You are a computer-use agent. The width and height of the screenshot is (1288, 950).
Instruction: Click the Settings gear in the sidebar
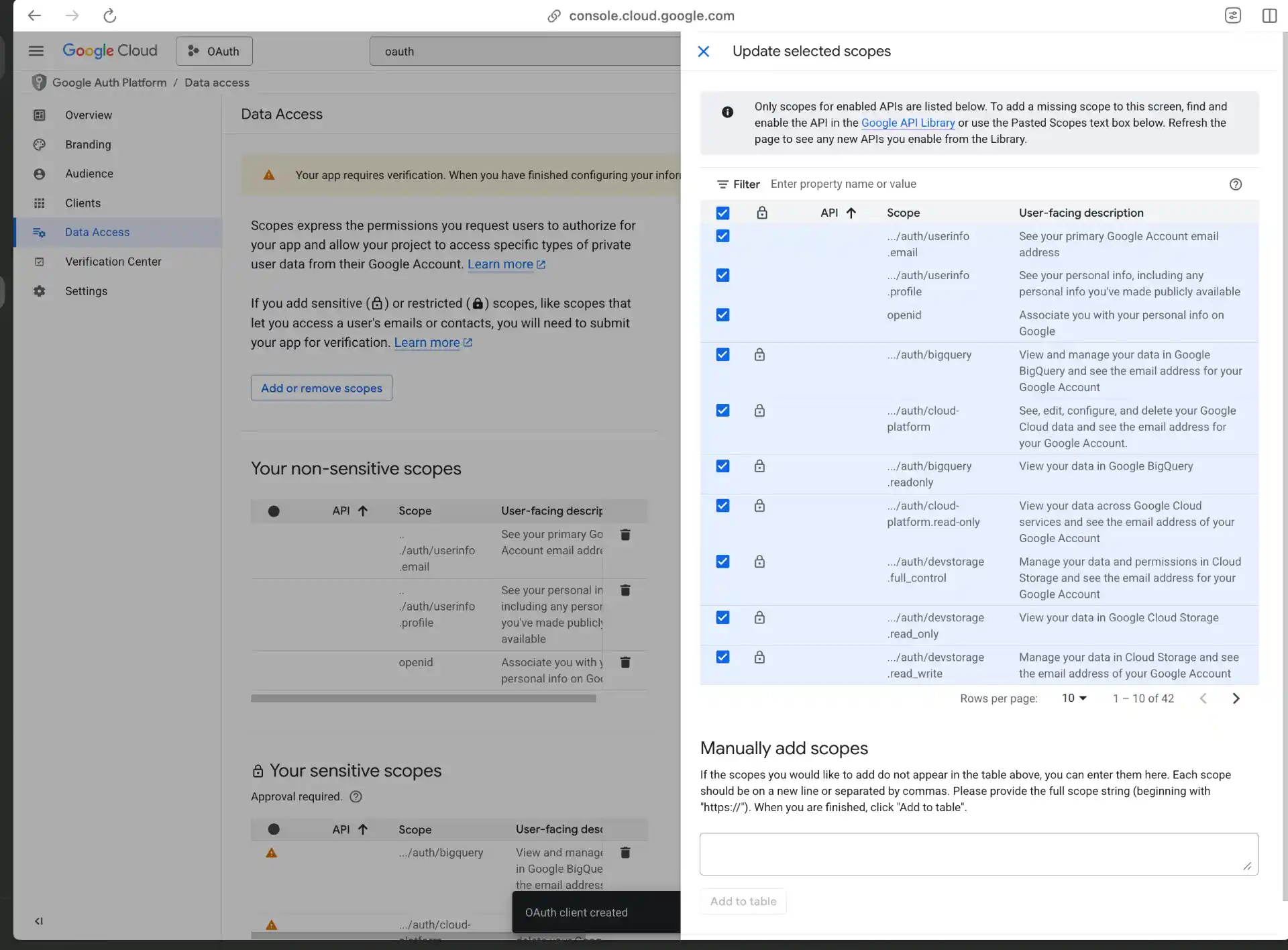(40, 291)
